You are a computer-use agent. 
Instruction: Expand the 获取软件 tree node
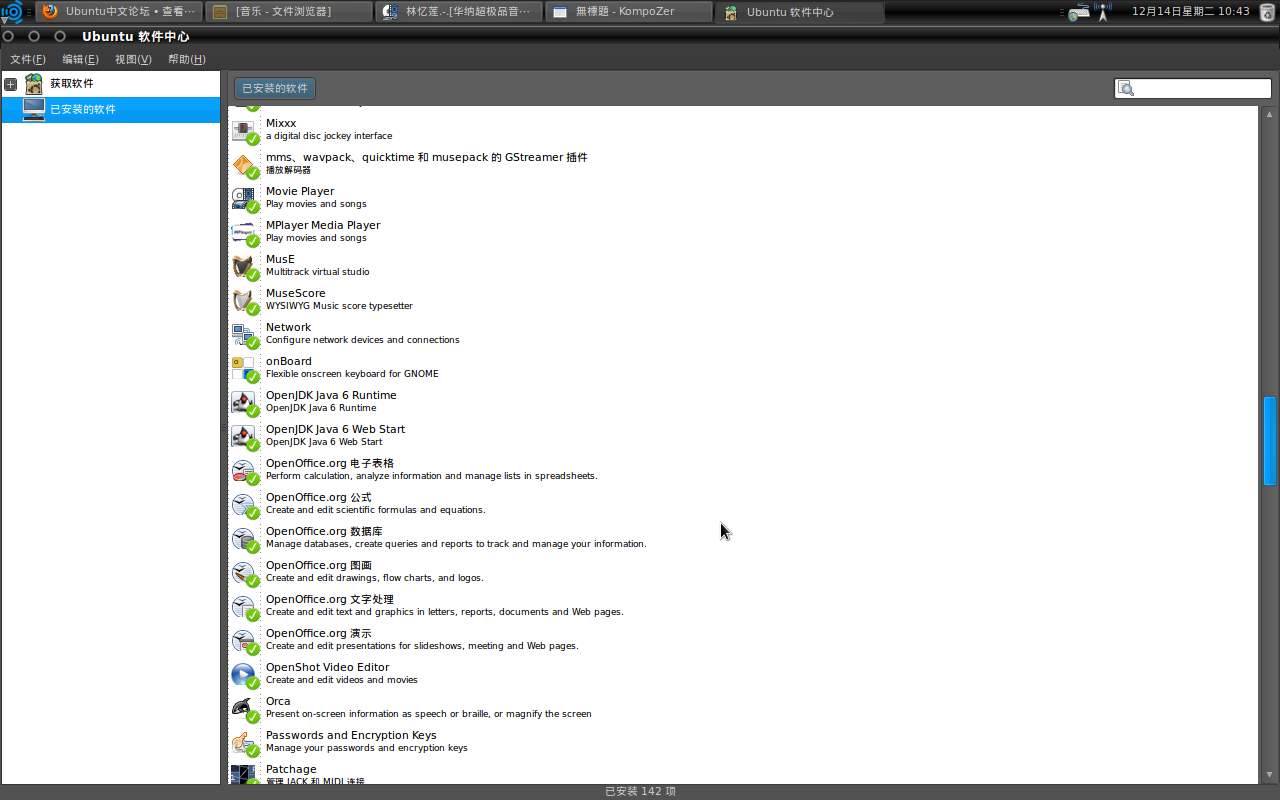[10, 84]
